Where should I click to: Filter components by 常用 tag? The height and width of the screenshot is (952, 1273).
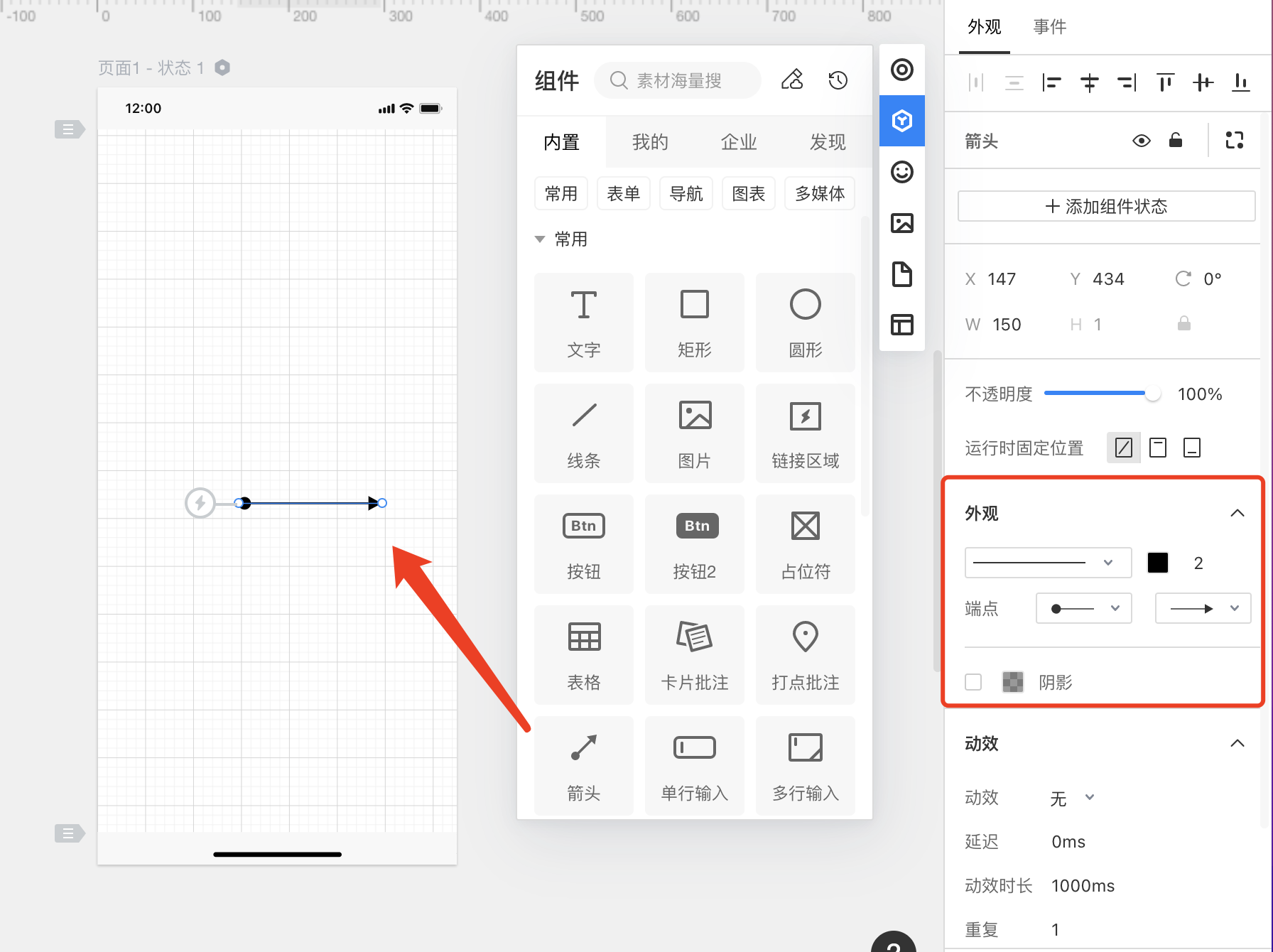coord(561,193)
